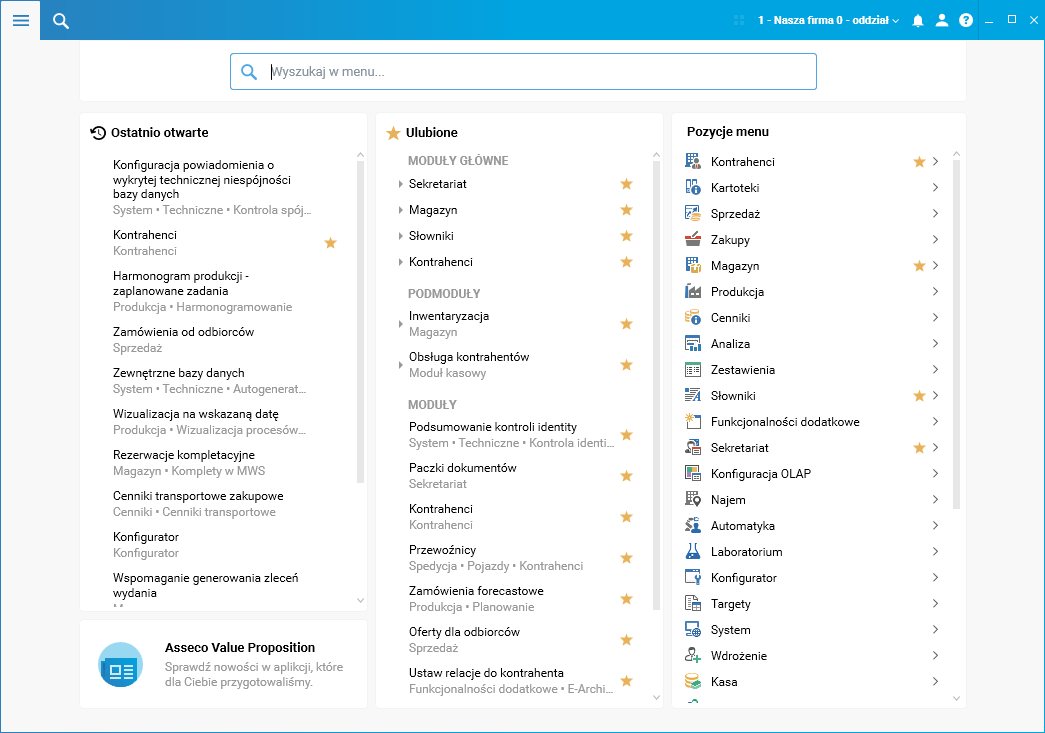Click Kartoteki menu icon
Image resolution: width=1045 pixels, height=733 pixels.
[693, 187]
